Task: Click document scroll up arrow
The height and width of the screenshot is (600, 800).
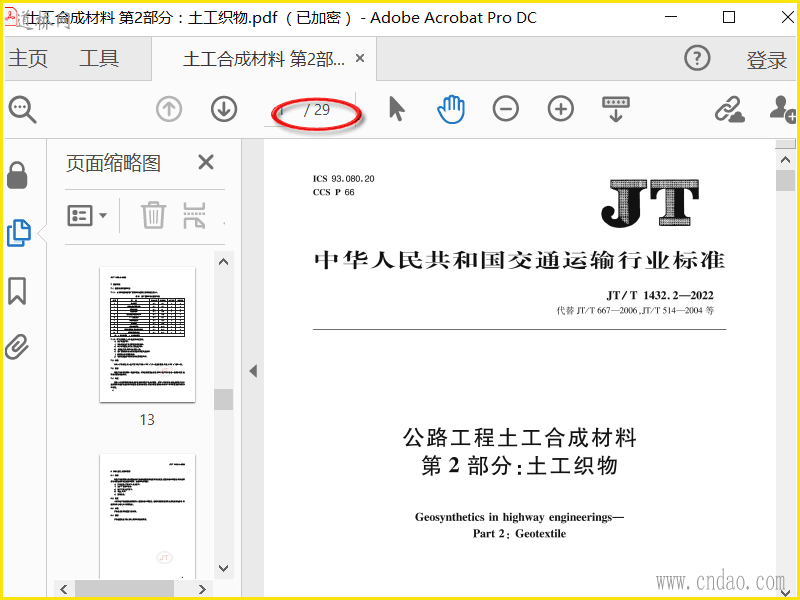Action: 785,160
